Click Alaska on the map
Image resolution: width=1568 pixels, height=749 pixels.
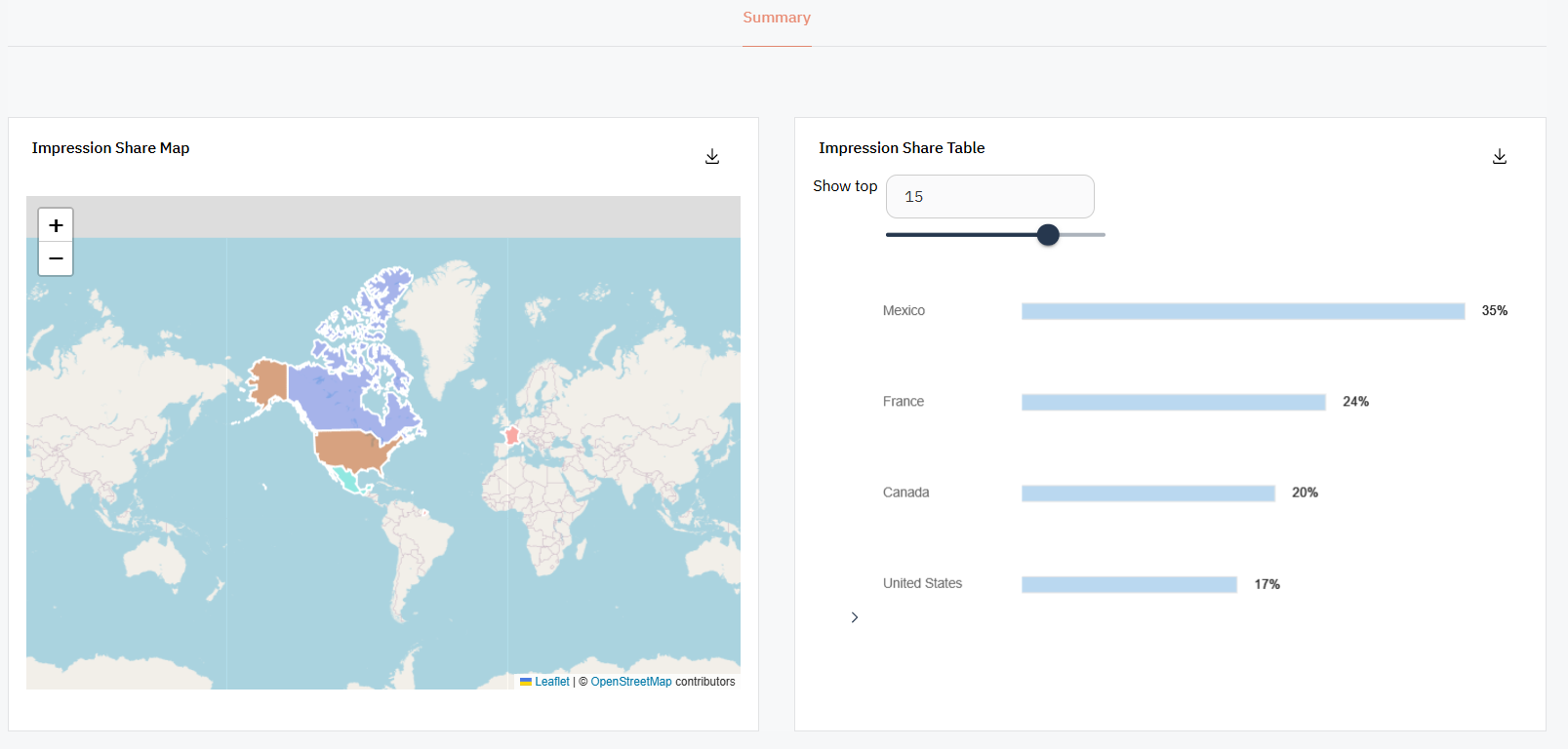click(x=267, y=380)
